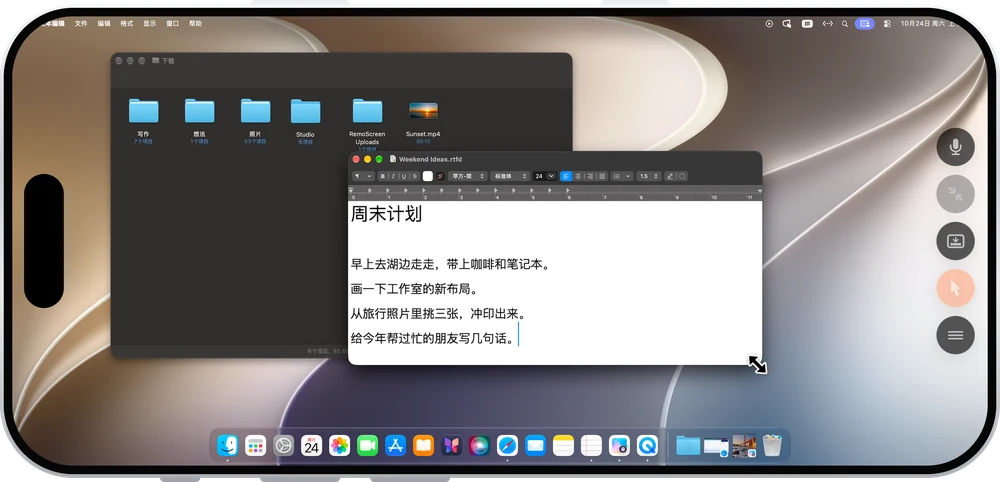
Task: Open App Store from the Dock
Action: [395, 446]
